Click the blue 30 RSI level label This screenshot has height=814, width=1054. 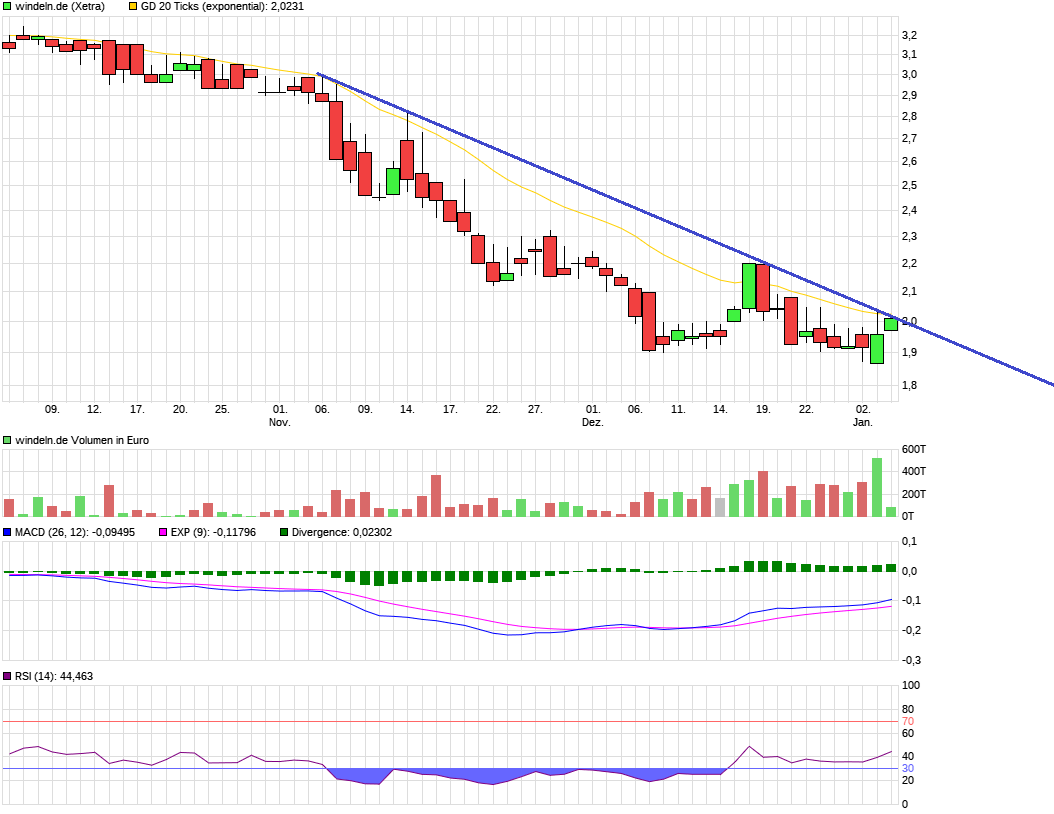(x=908, y=768)
